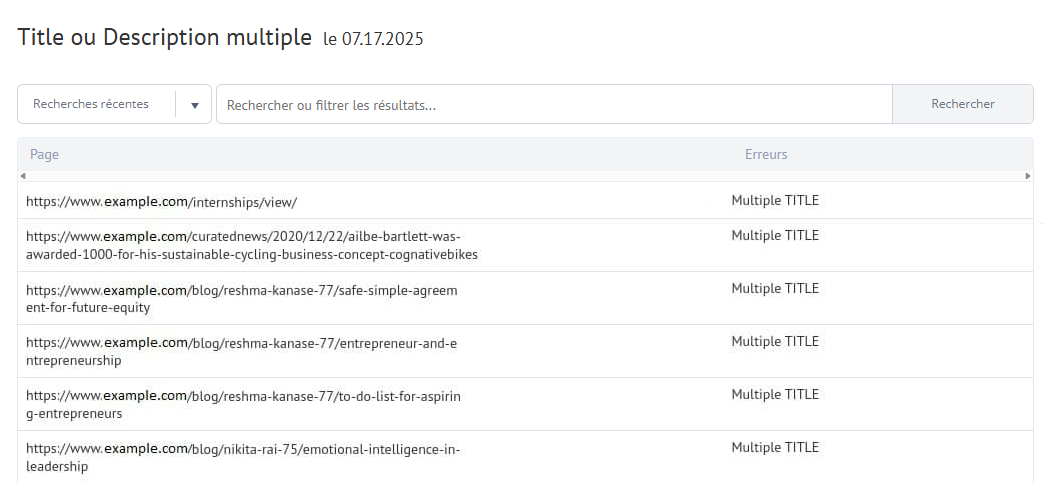Open the emotional-intelligence-in-leadership URL
This screenshot has height=483, width=1044.
pyautogui.click(x=243, y=458)
